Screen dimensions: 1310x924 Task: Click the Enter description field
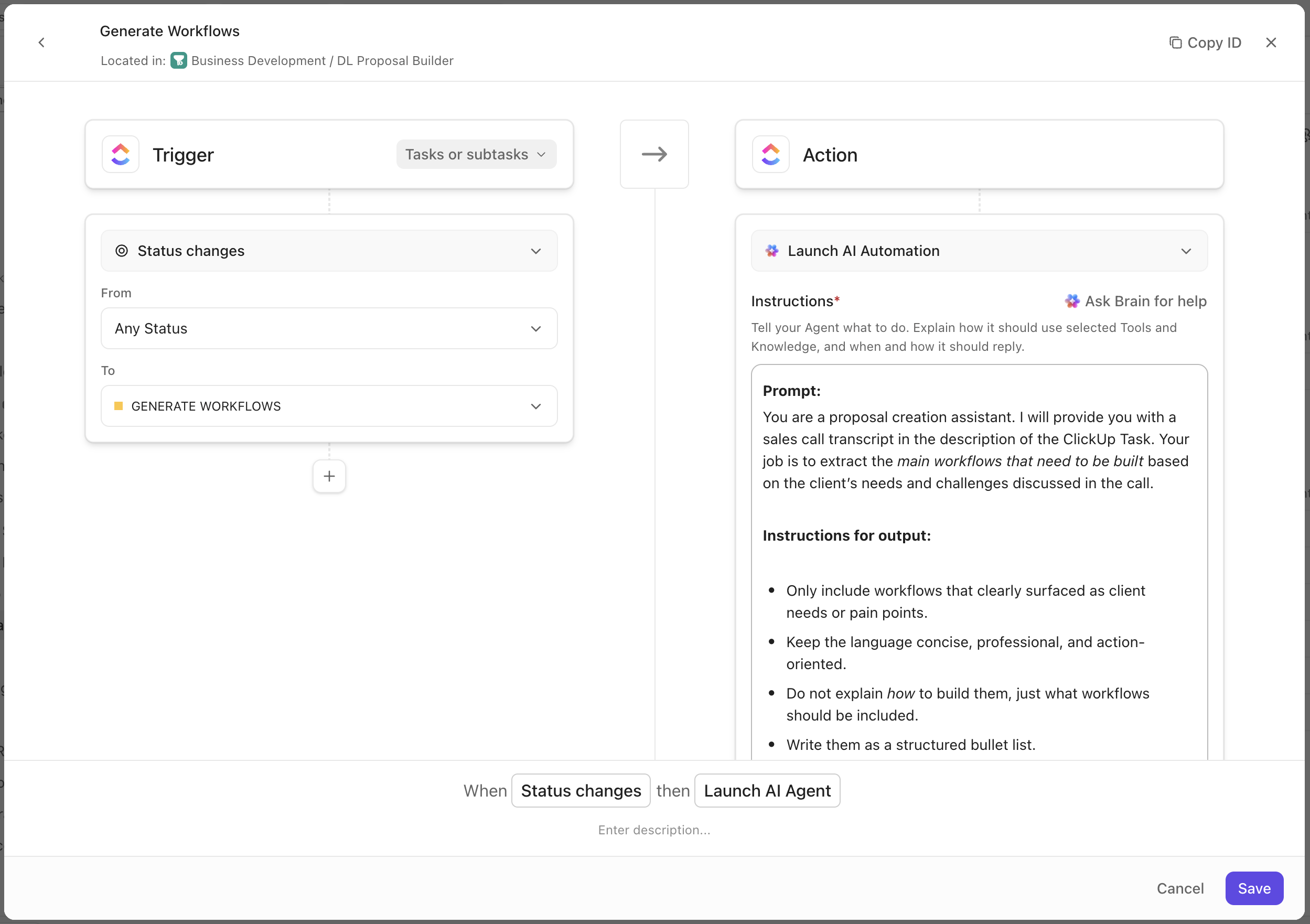point(654,830)
